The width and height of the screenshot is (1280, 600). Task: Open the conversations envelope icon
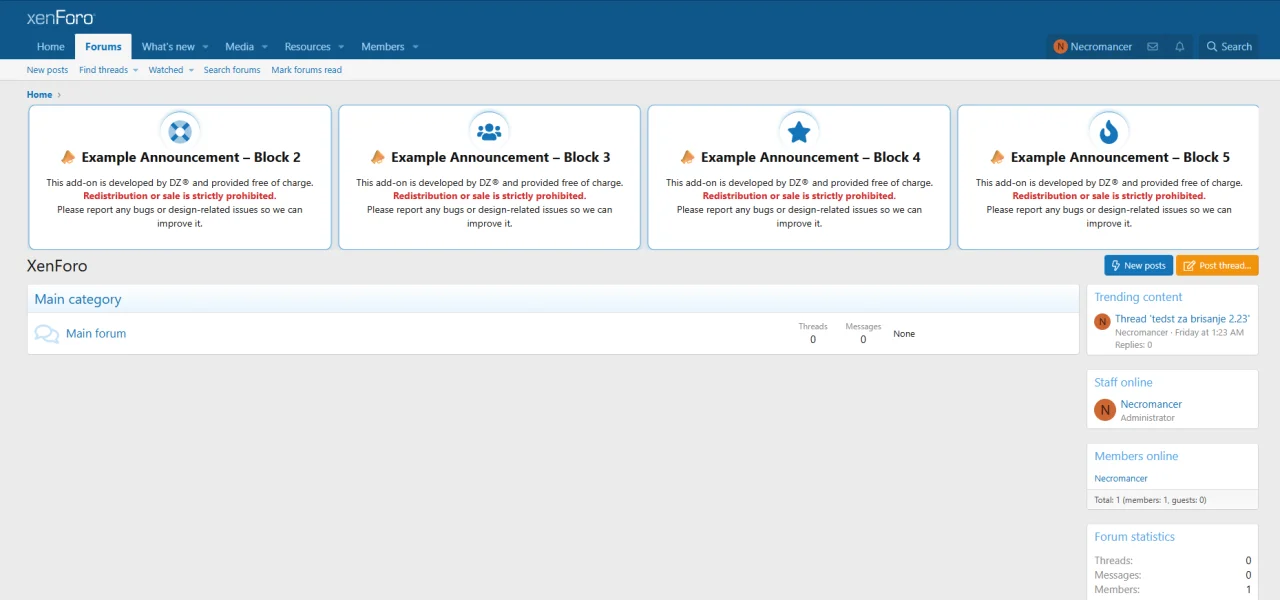1153,47
